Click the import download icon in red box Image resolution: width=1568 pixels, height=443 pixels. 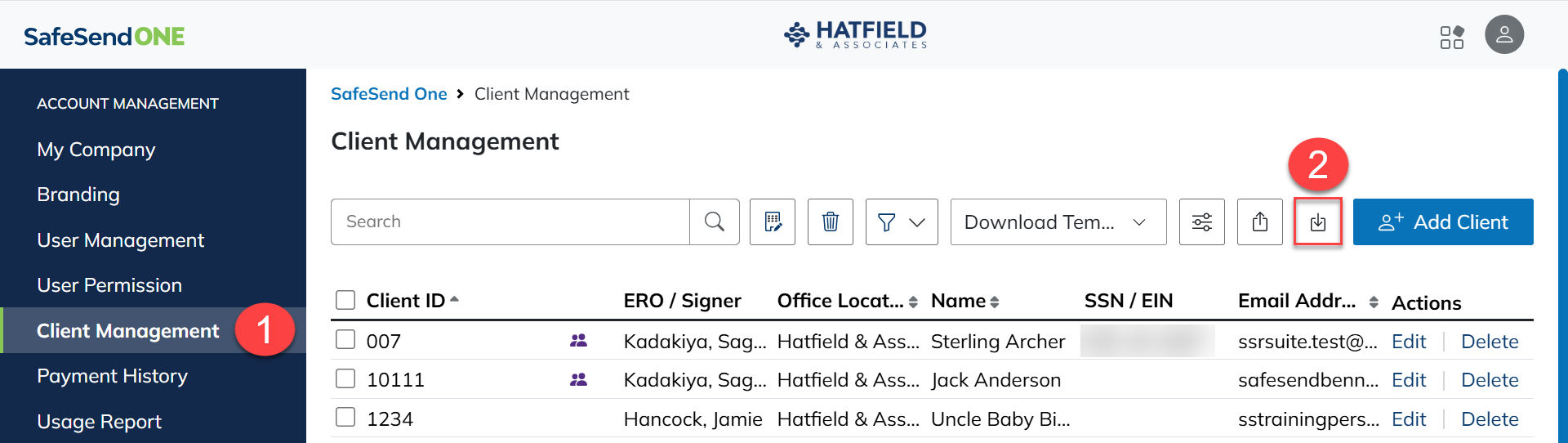click(x=1318, y=221)
